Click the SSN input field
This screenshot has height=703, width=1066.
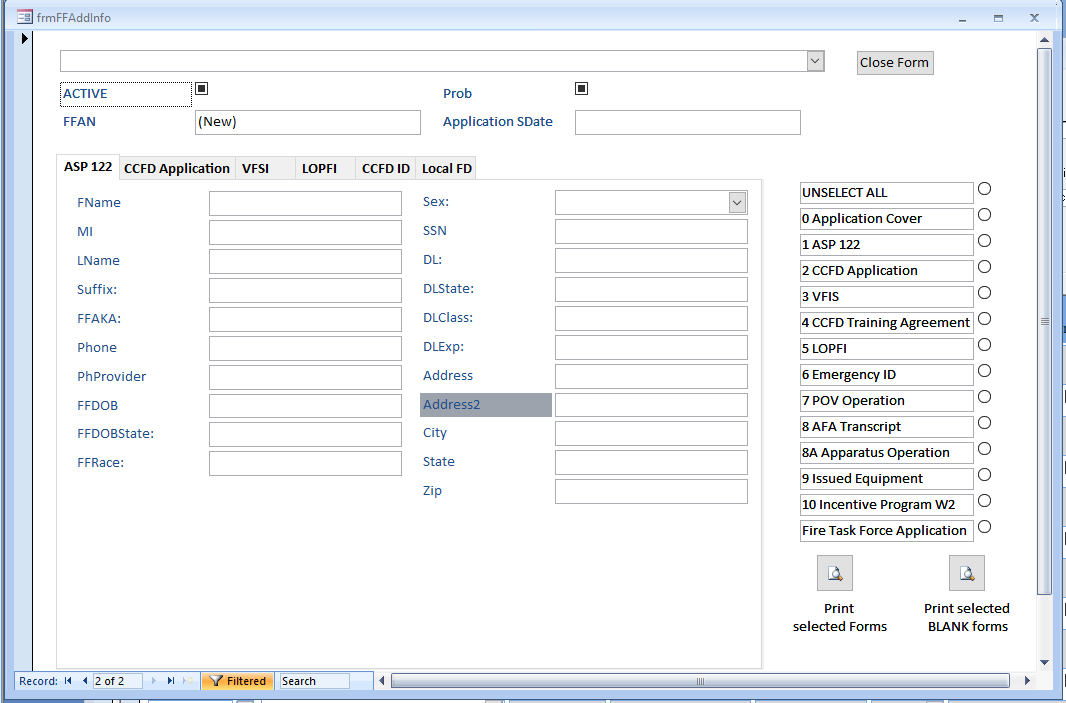[x=651, y=231]
